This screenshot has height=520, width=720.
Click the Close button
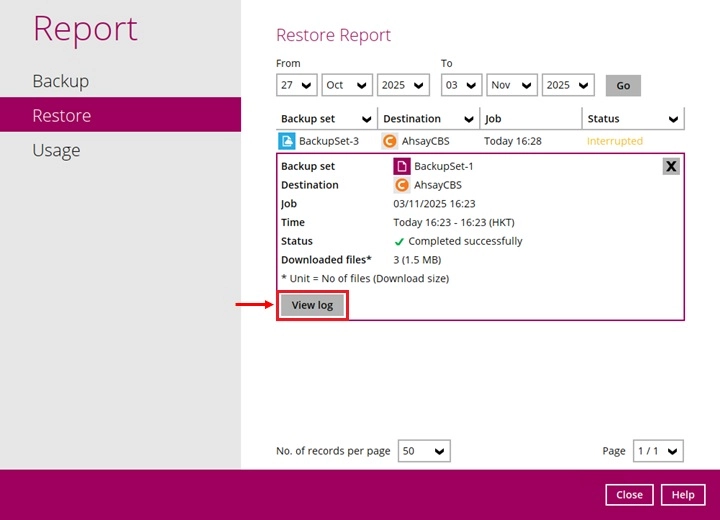coord(629,495)
